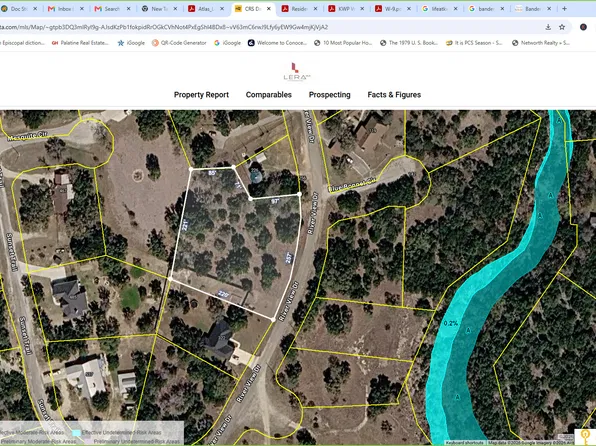This screenshot has width=596, height=446.
Task: Open iGoogle bookmark with star icon
Action: click(131, 43)
